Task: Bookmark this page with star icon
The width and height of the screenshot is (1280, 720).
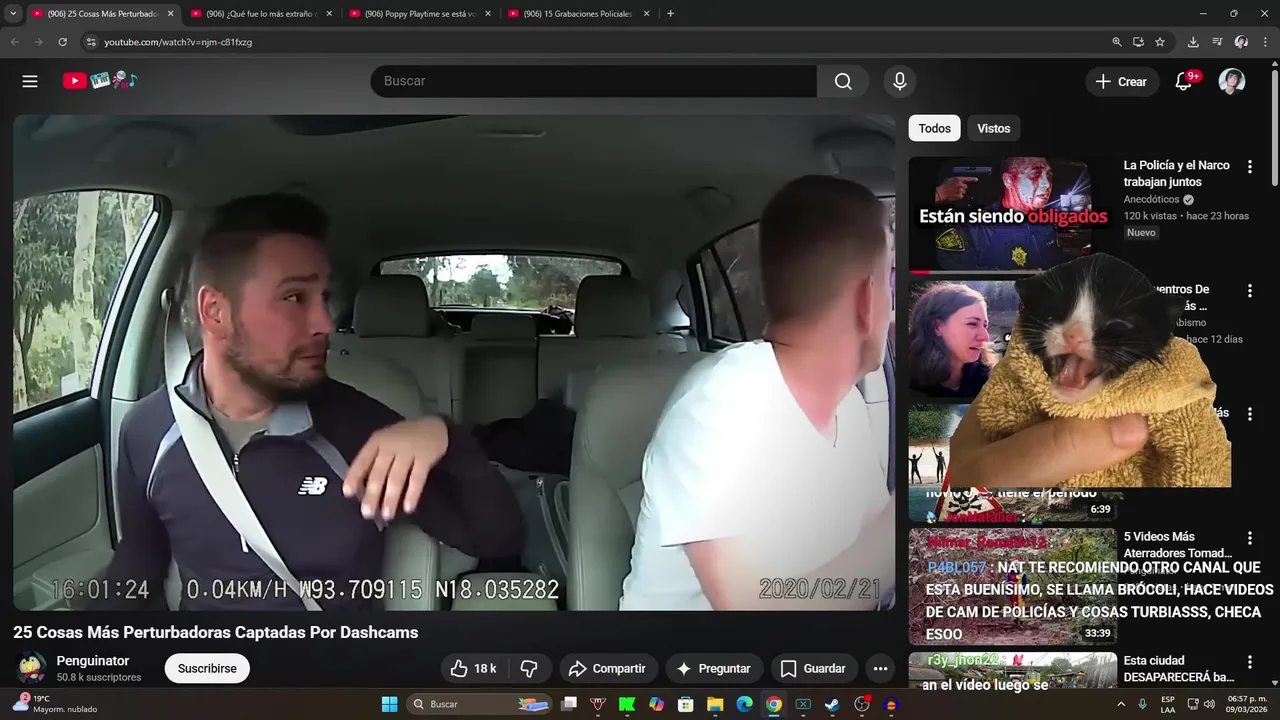Action: pos(1160,42)
